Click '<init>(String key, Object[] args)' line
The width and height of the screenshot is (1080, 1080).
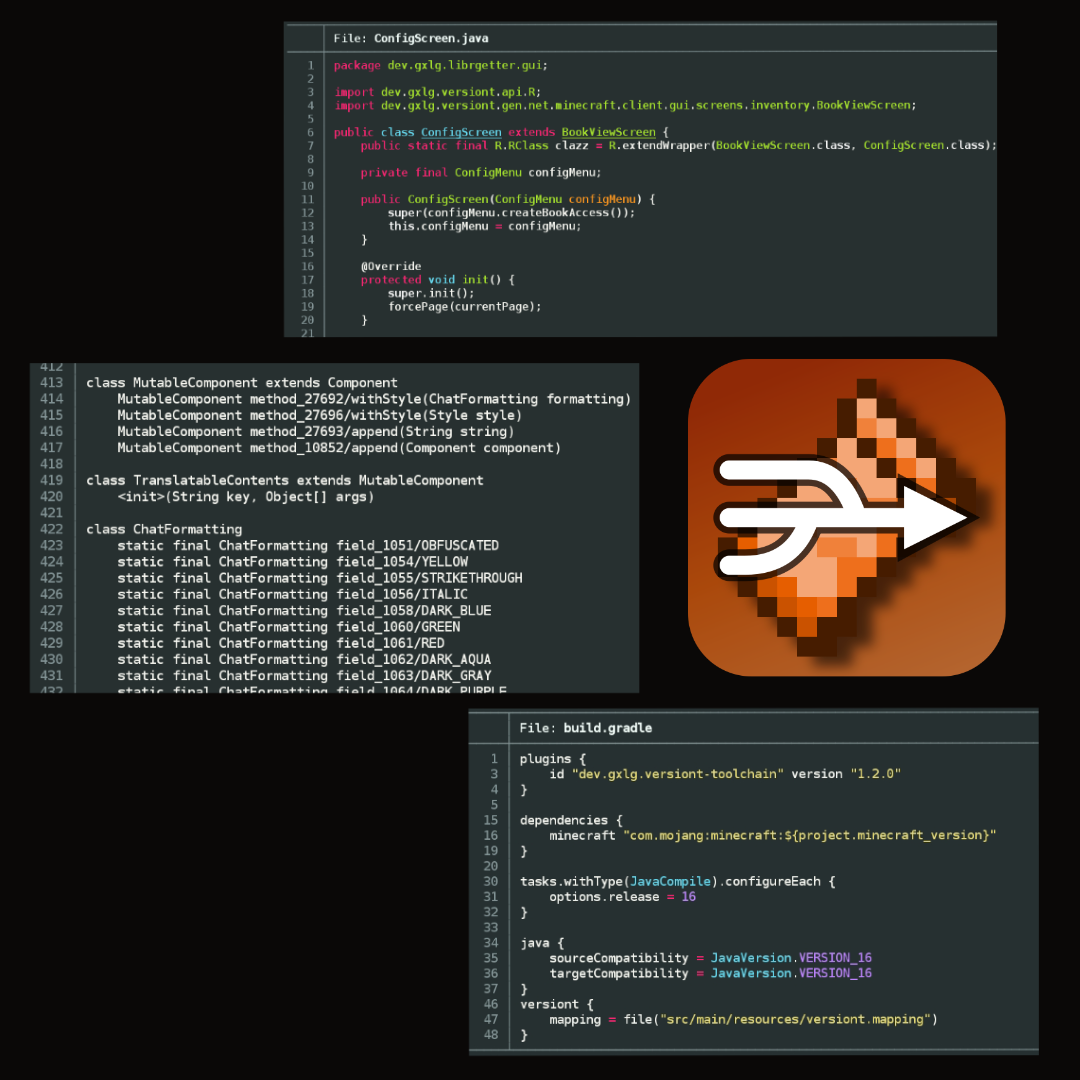(x=245, y=497)
